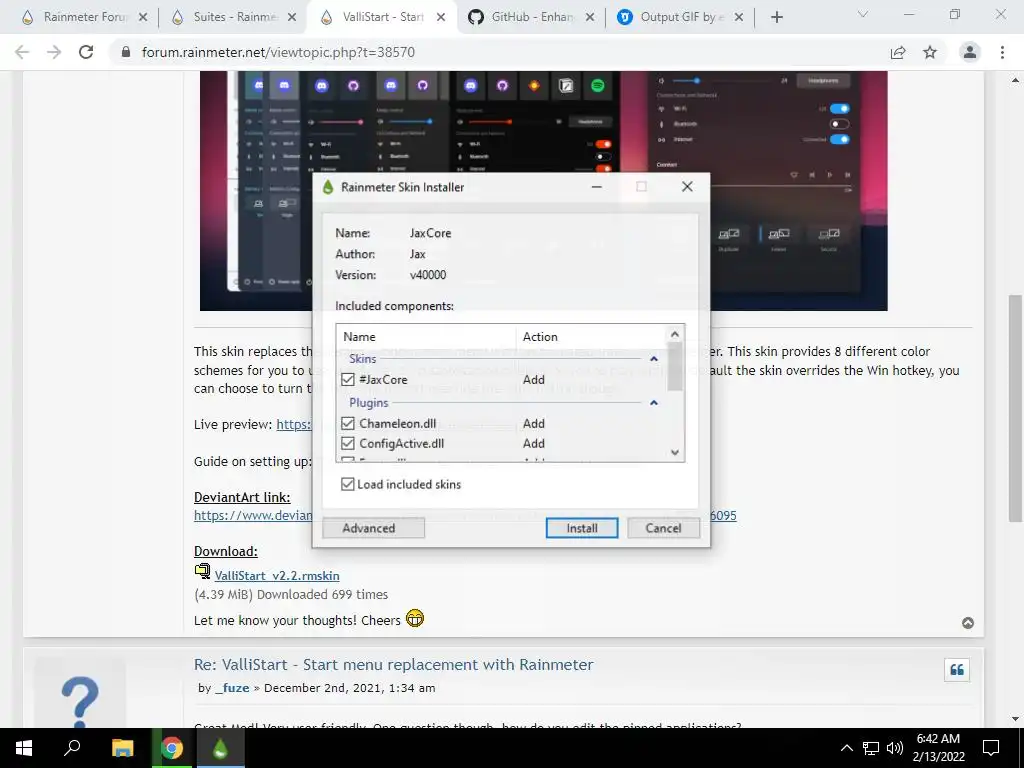Click the Chrome taskbar icon
This screenshot has width=1024, height=768.
[x=172, y=748]
